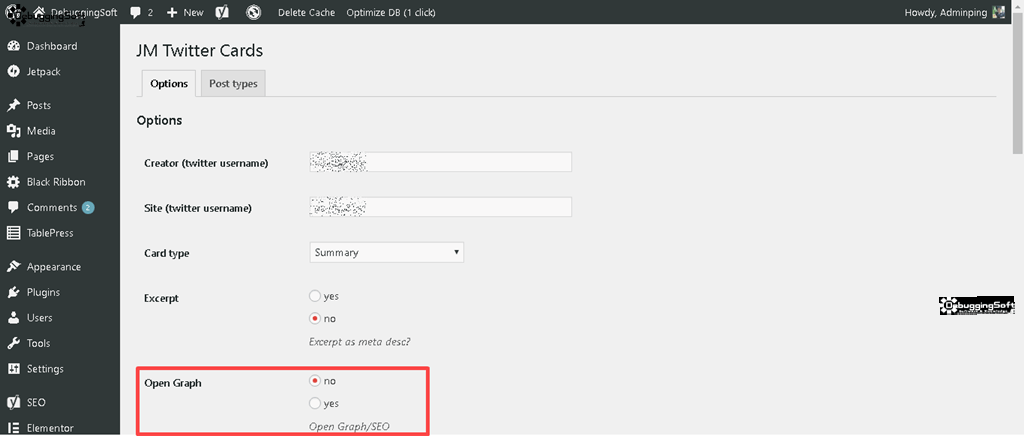Click the Creator twitter username field
The width and height of the screenshot is (1024, 436).
click(x=441, y=162)
